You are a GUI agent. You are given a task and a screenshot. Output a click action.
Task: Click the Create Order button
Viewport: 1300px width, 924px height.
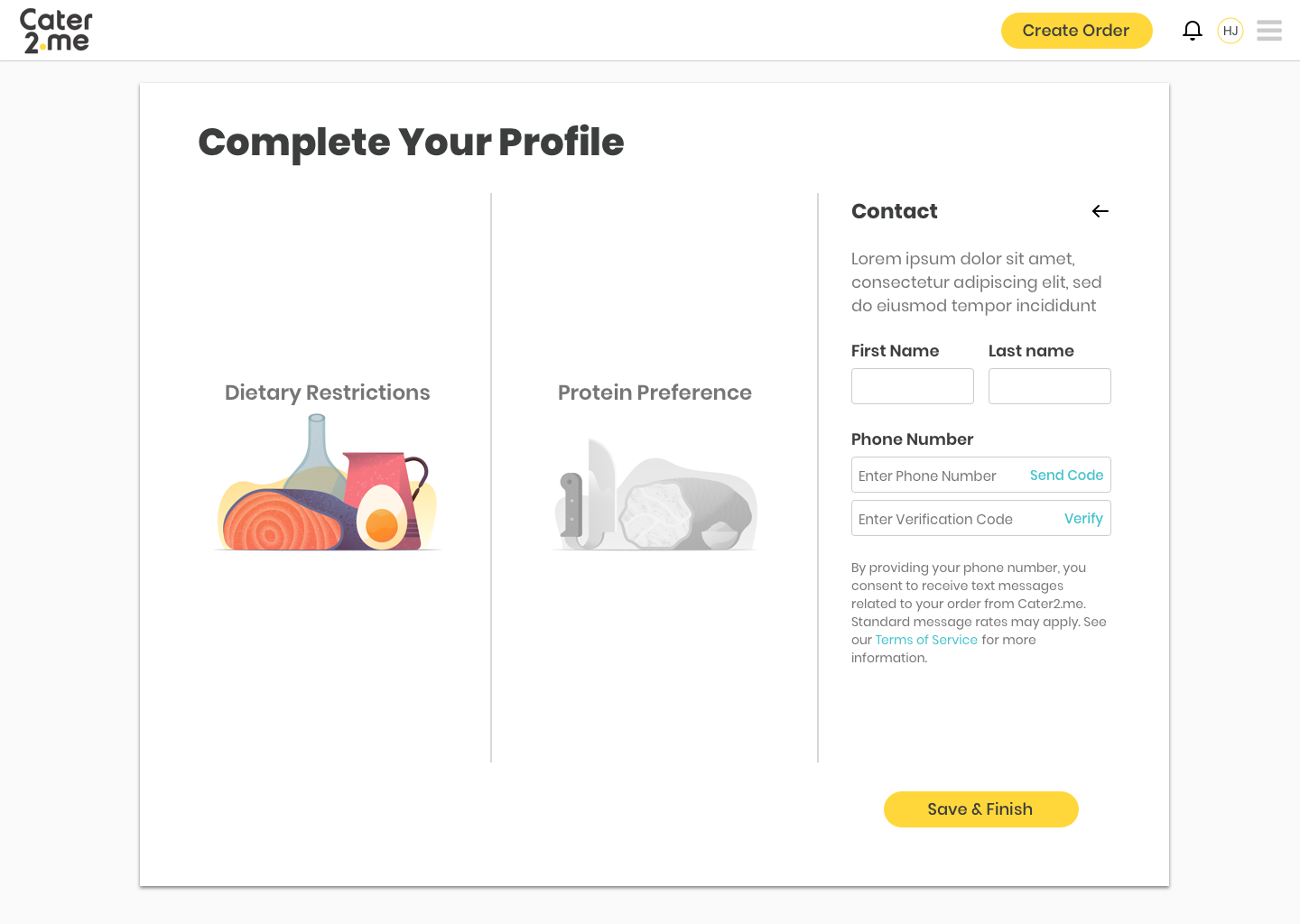1076,31
